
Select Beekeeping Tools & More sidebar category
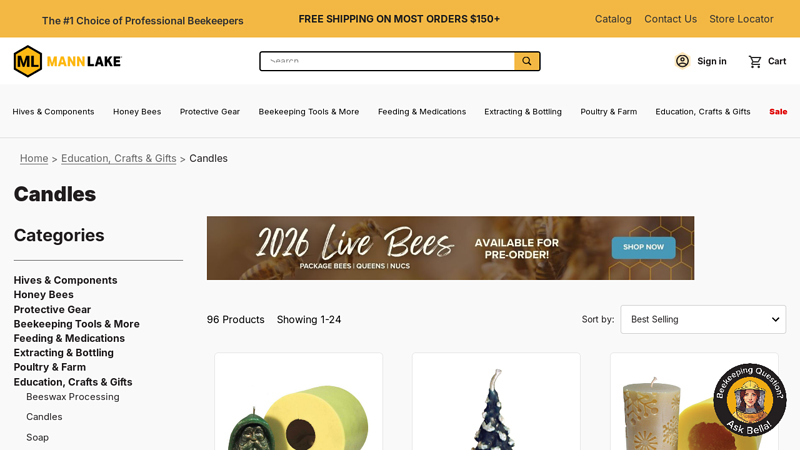(x=77, y=324)
